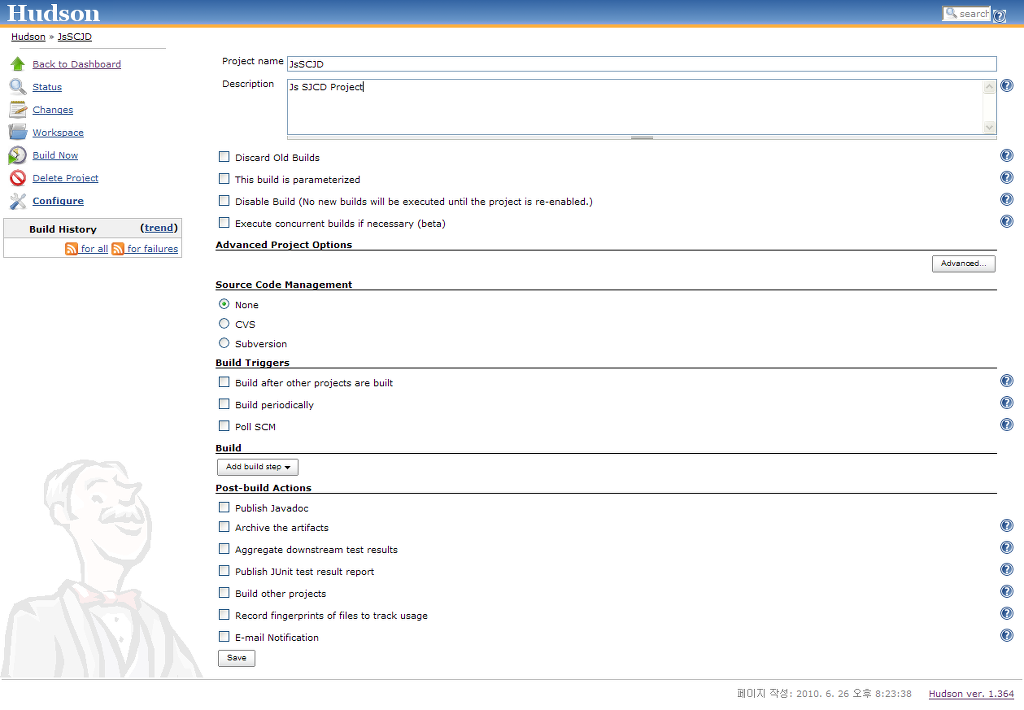This screenshot has width=1024, height=710.
Task: Click the Build Now clock icon
Action: point(17,155)
